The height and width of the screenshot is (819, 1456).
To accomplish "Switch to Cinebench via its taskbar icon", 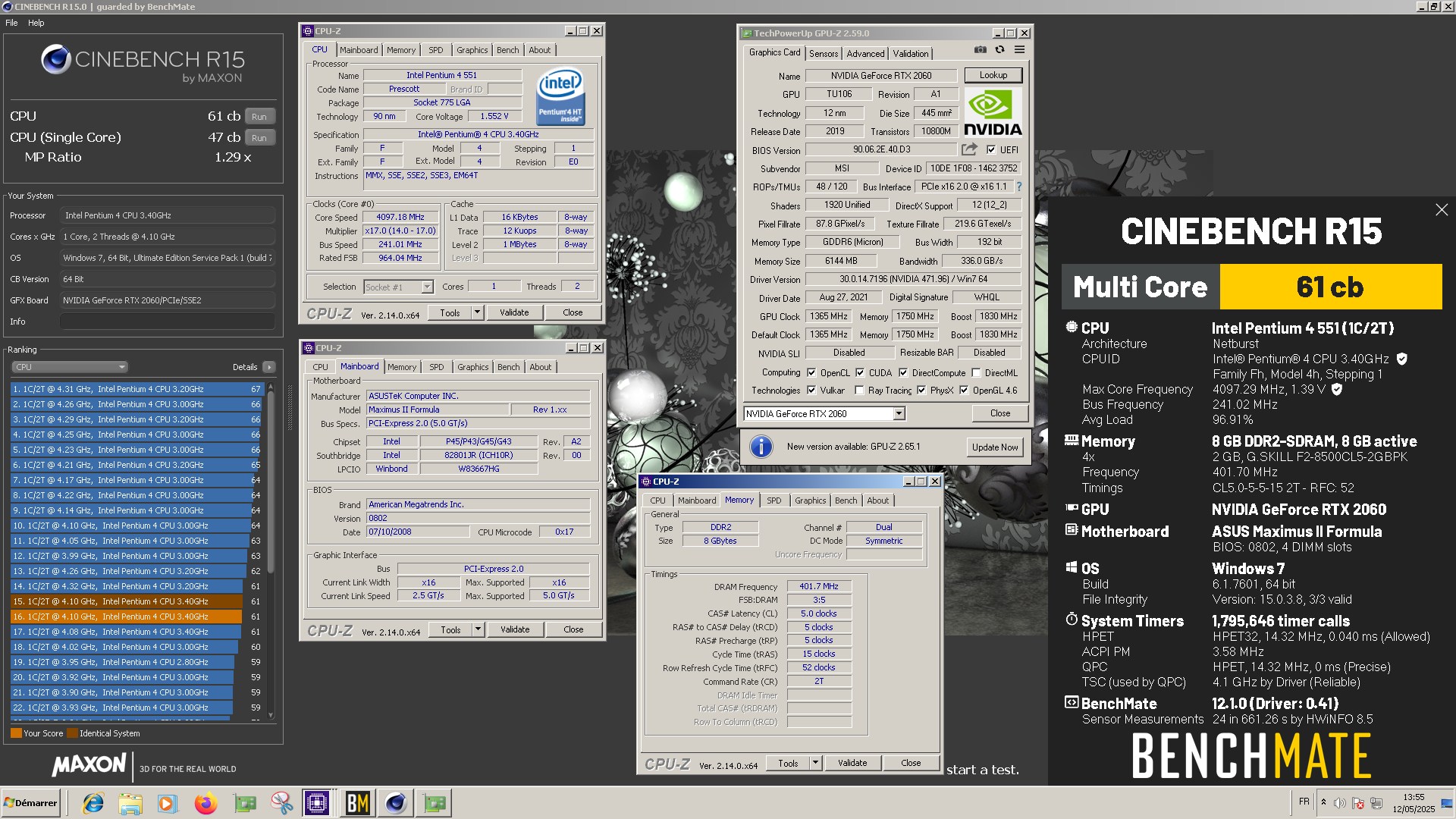I will point(396,803).
